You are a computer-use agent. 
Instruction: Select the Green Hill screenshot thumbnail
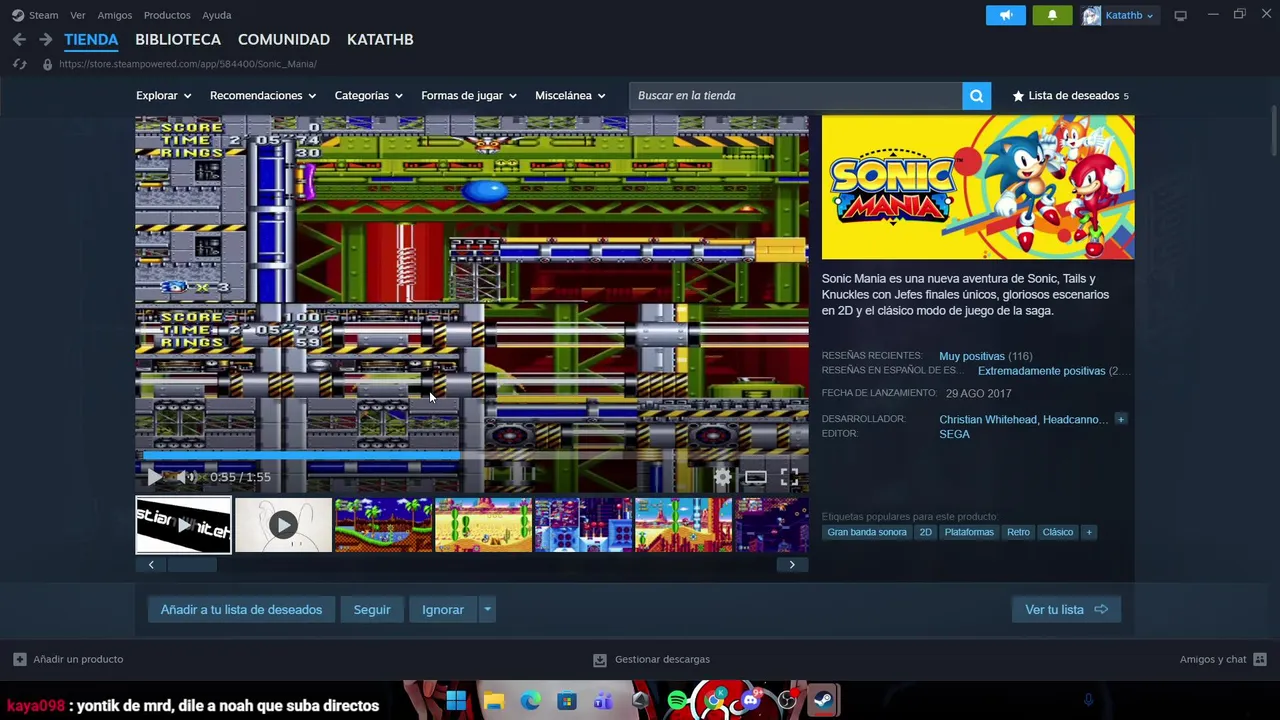pos(383,525)
